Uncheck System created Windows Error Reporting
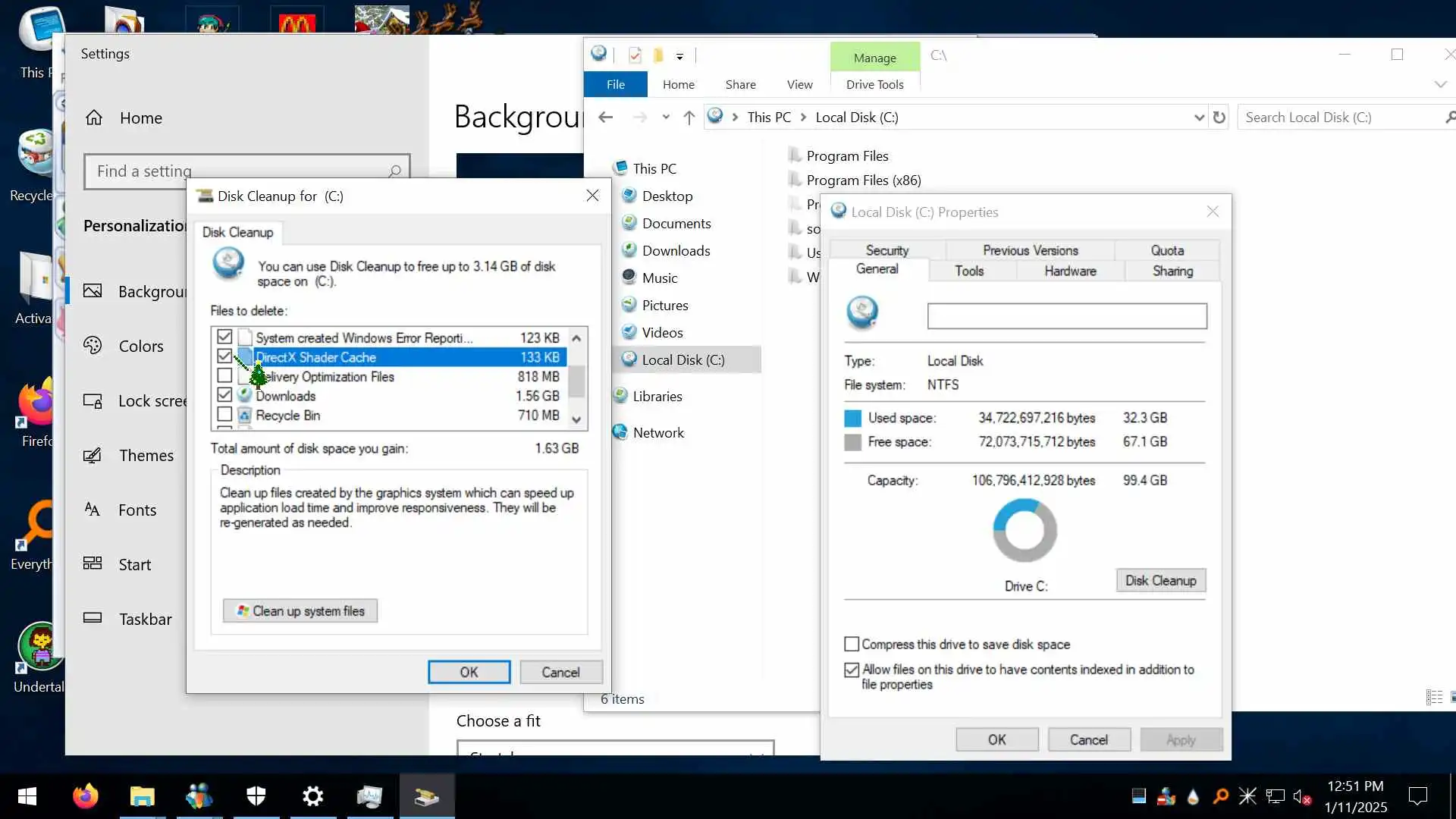The image size is (1456, 819). point(224,337)
